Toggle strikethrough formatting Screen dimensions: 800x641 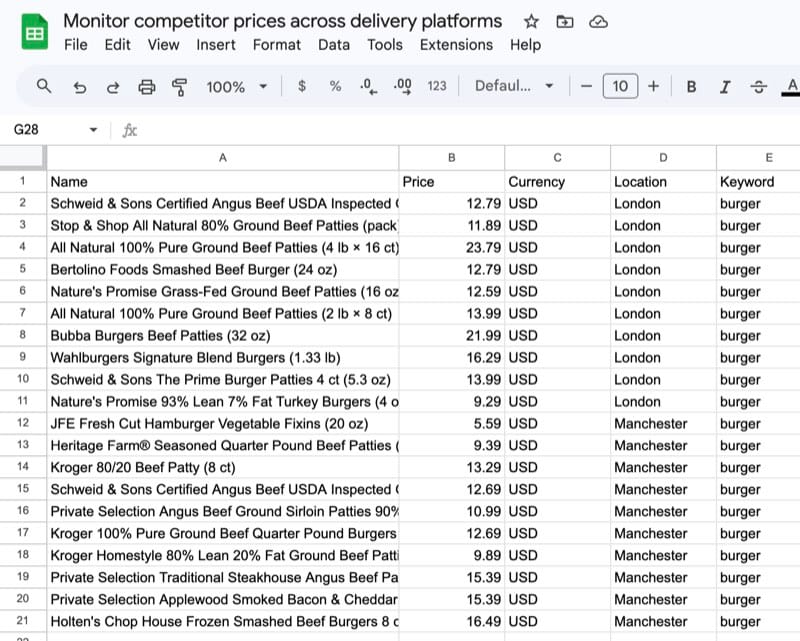pos(759,87)
